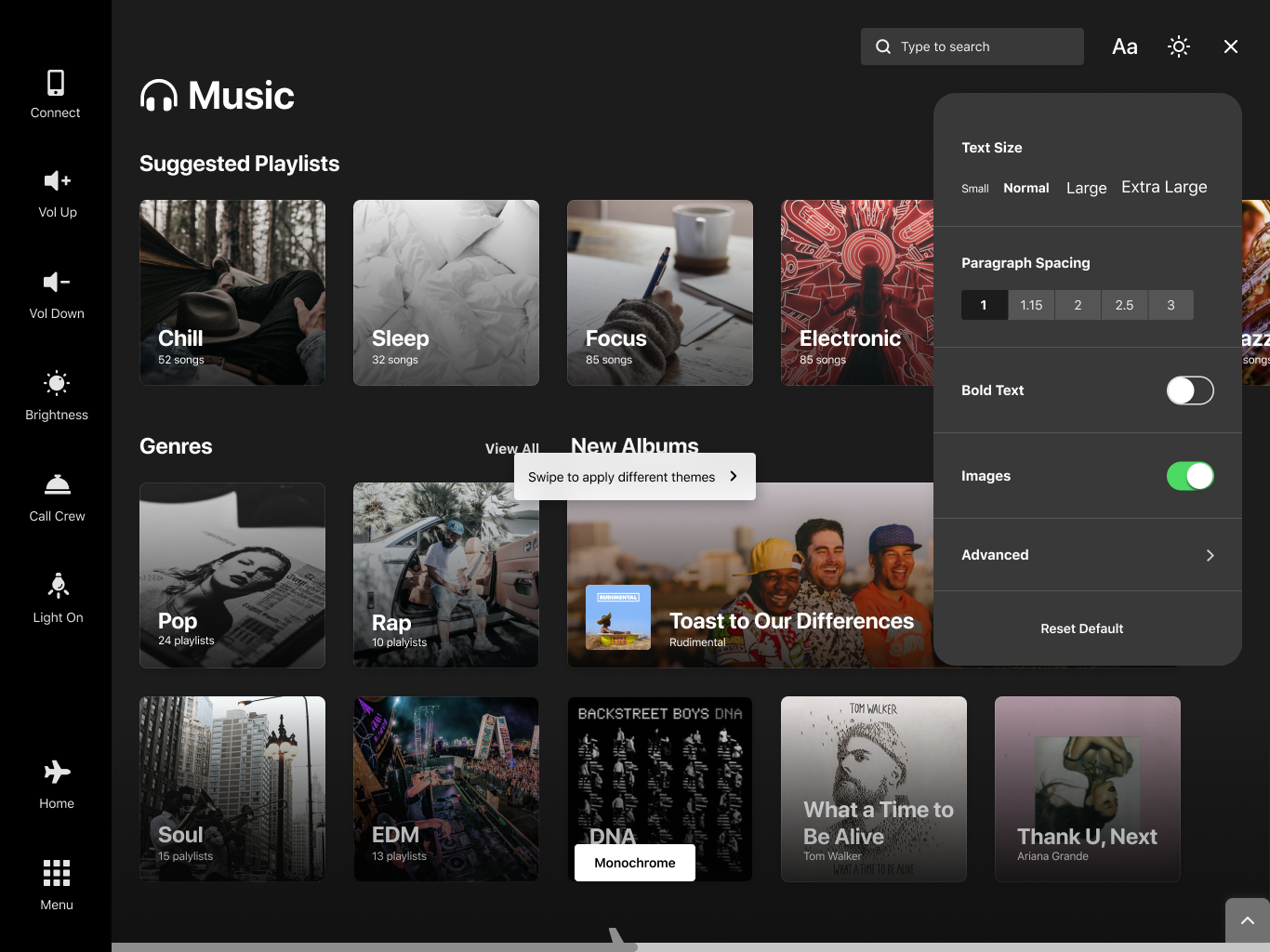Image resolution: width=1270 pixels, height=952 pixels.
Task: Raise volume with Vol Up icon
Action: coord(57,180)
